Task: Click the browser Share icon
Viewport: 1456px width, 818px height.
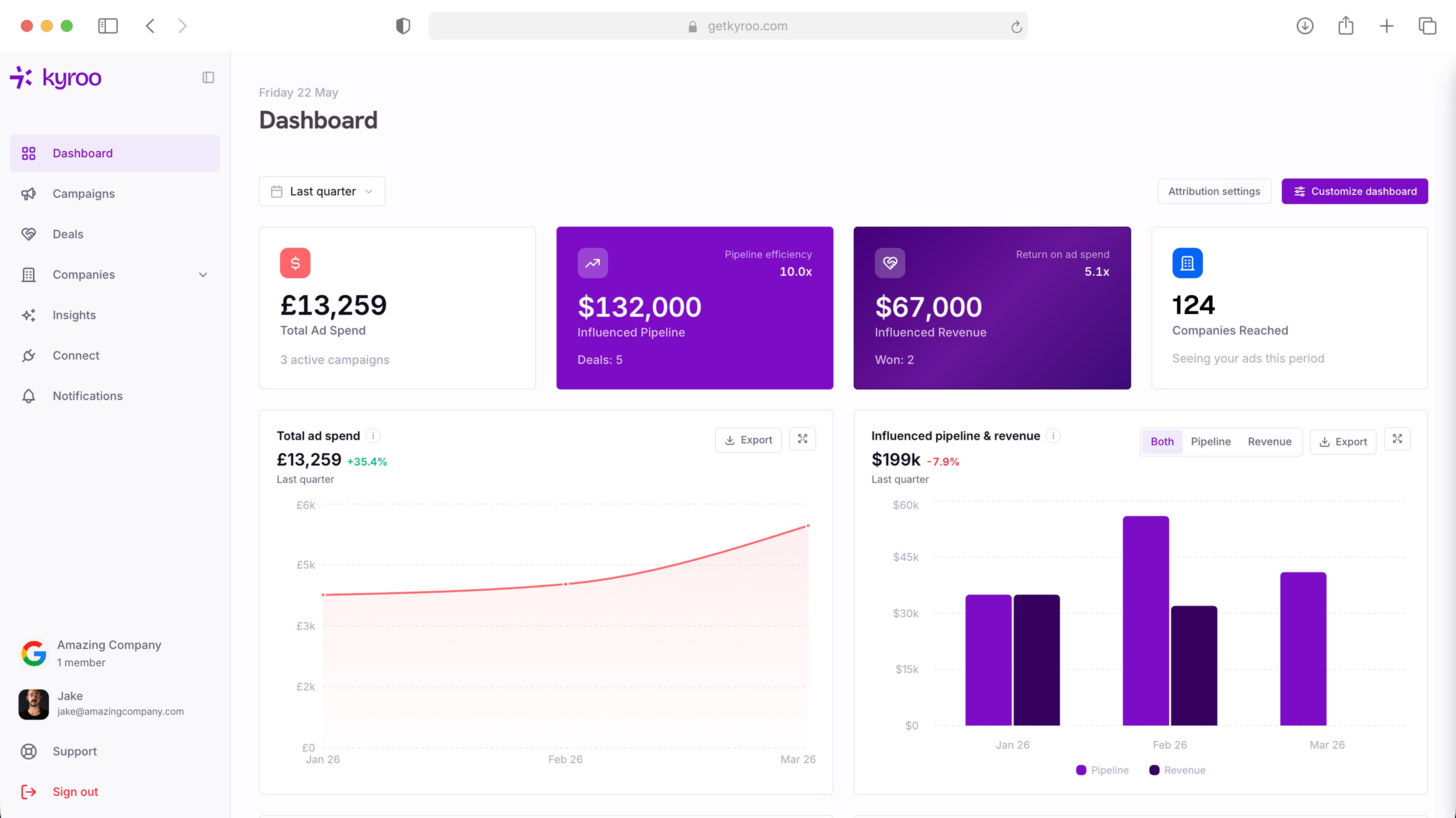Action: pos(1346,25)
